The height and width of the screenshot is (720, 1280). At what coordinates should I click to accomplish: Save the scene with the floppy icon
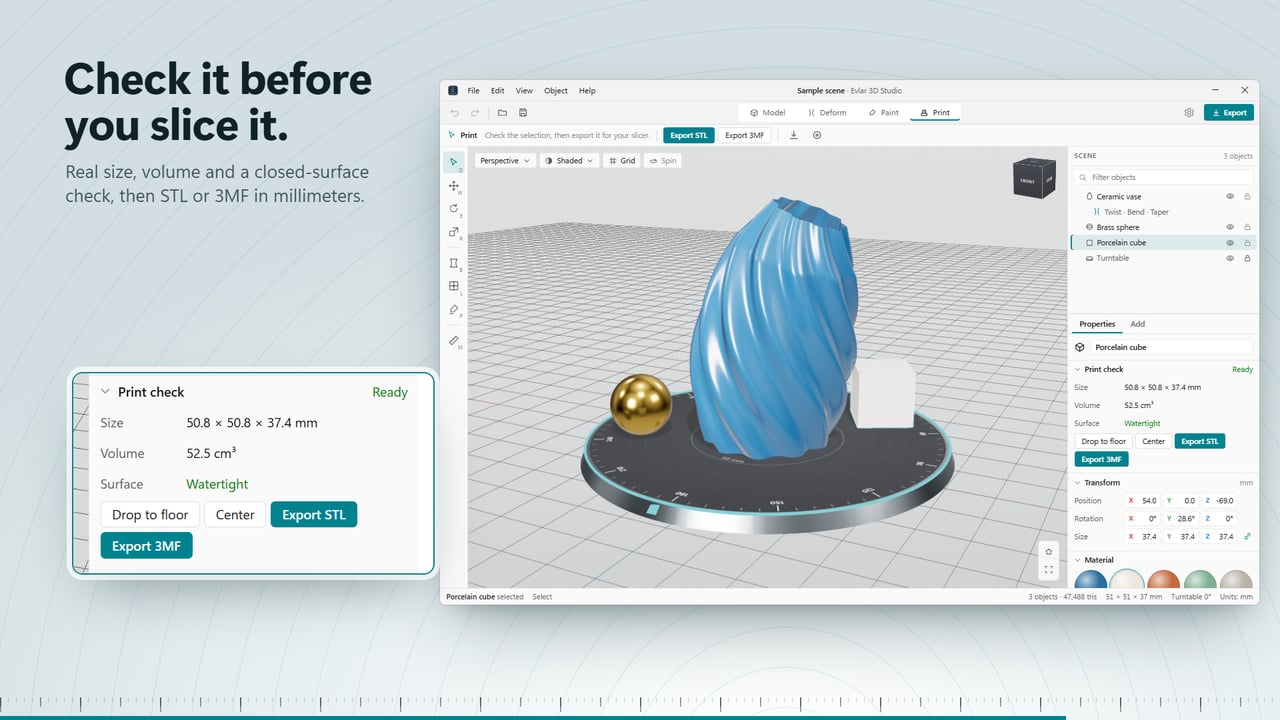523,113
